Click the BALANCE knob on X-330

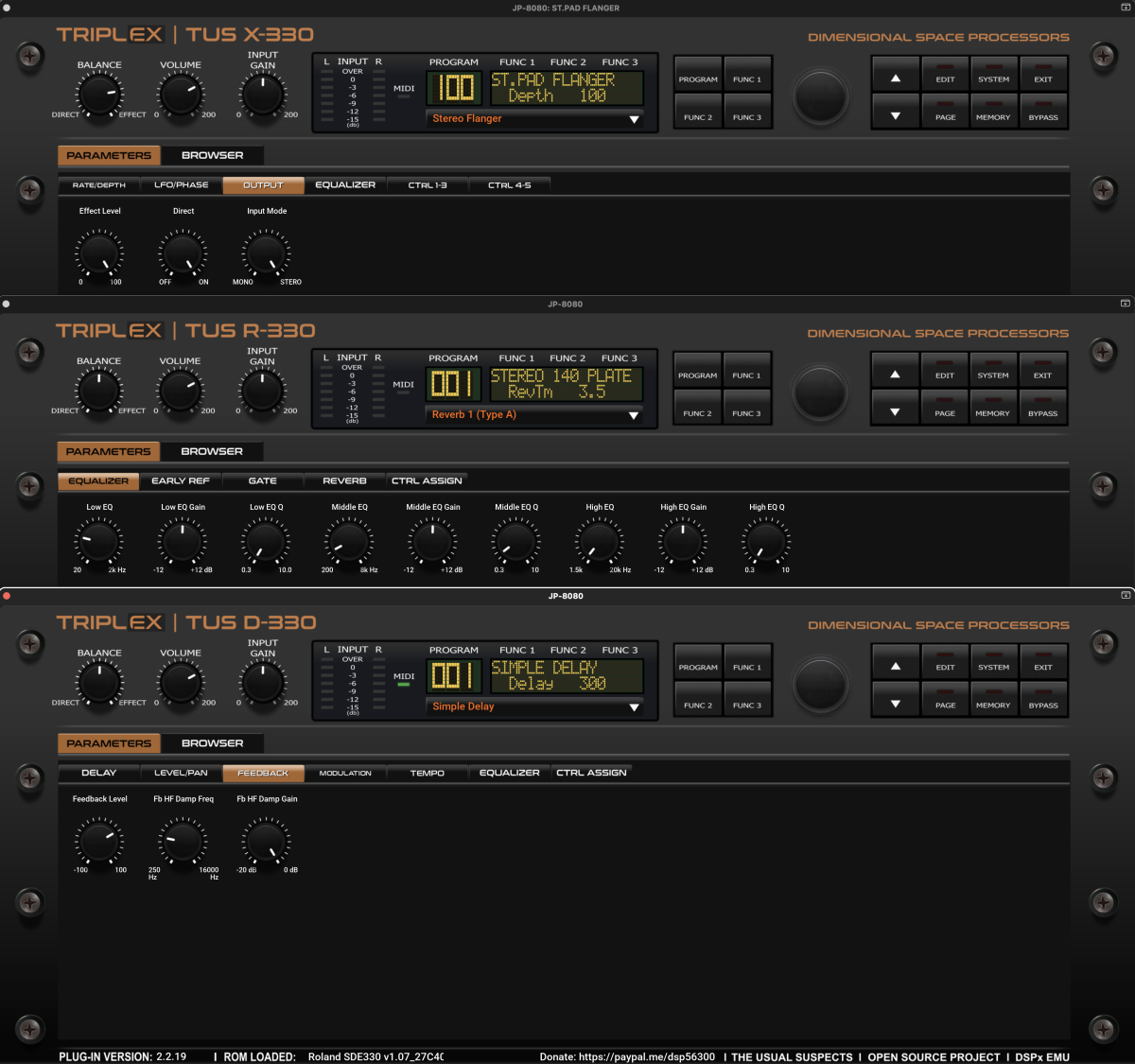coord(98,95)
